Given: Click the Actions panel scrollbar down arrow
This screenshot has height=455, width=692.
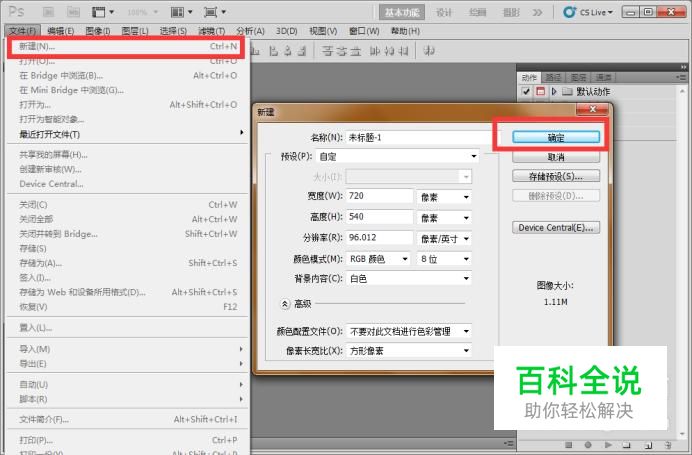Looking at the screenshot, I should [x=682, y=434].
